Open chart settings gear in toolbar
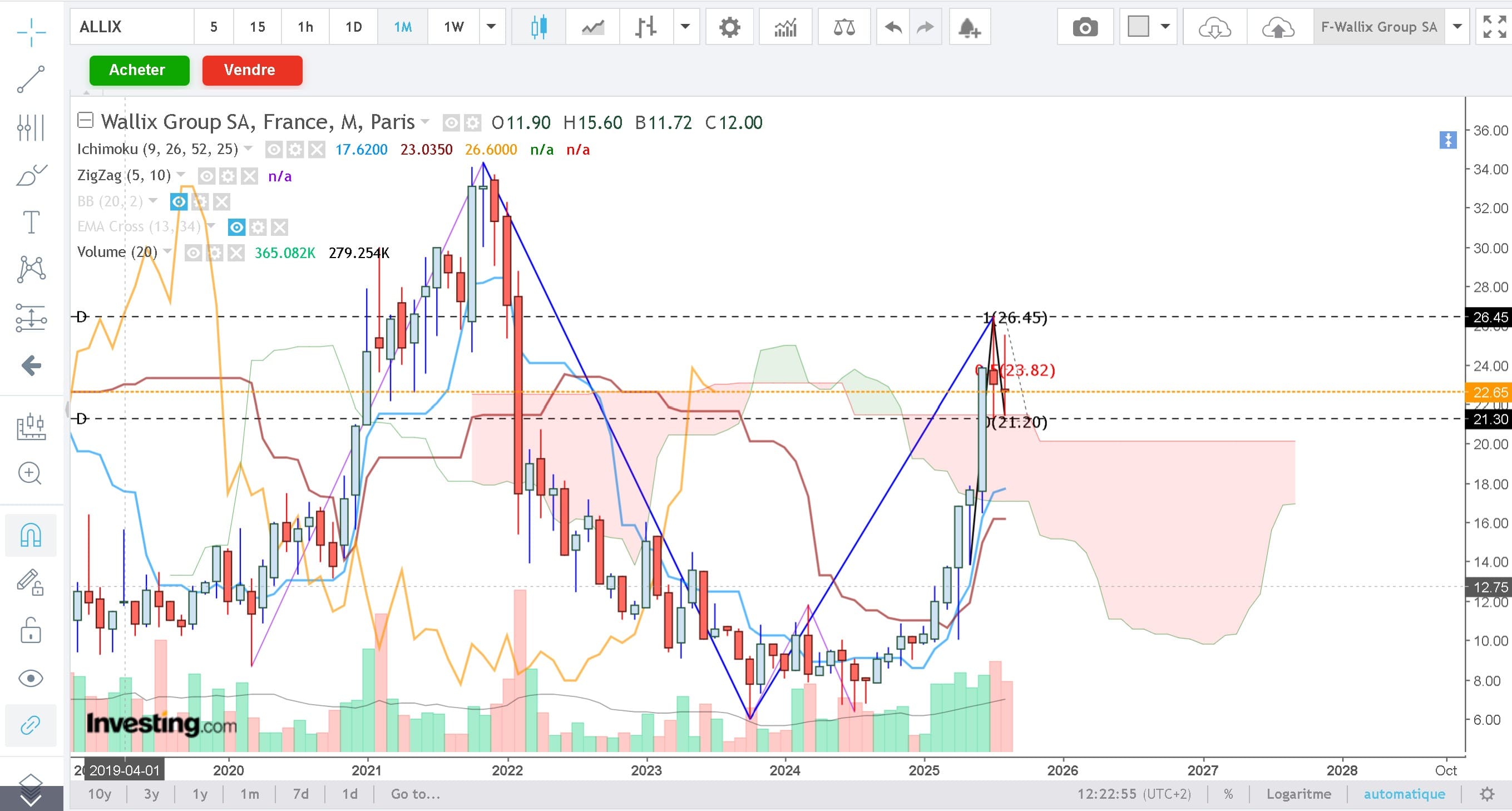Image resolution: width=1512 pixels, height=811 pixels. pos(730,27)
